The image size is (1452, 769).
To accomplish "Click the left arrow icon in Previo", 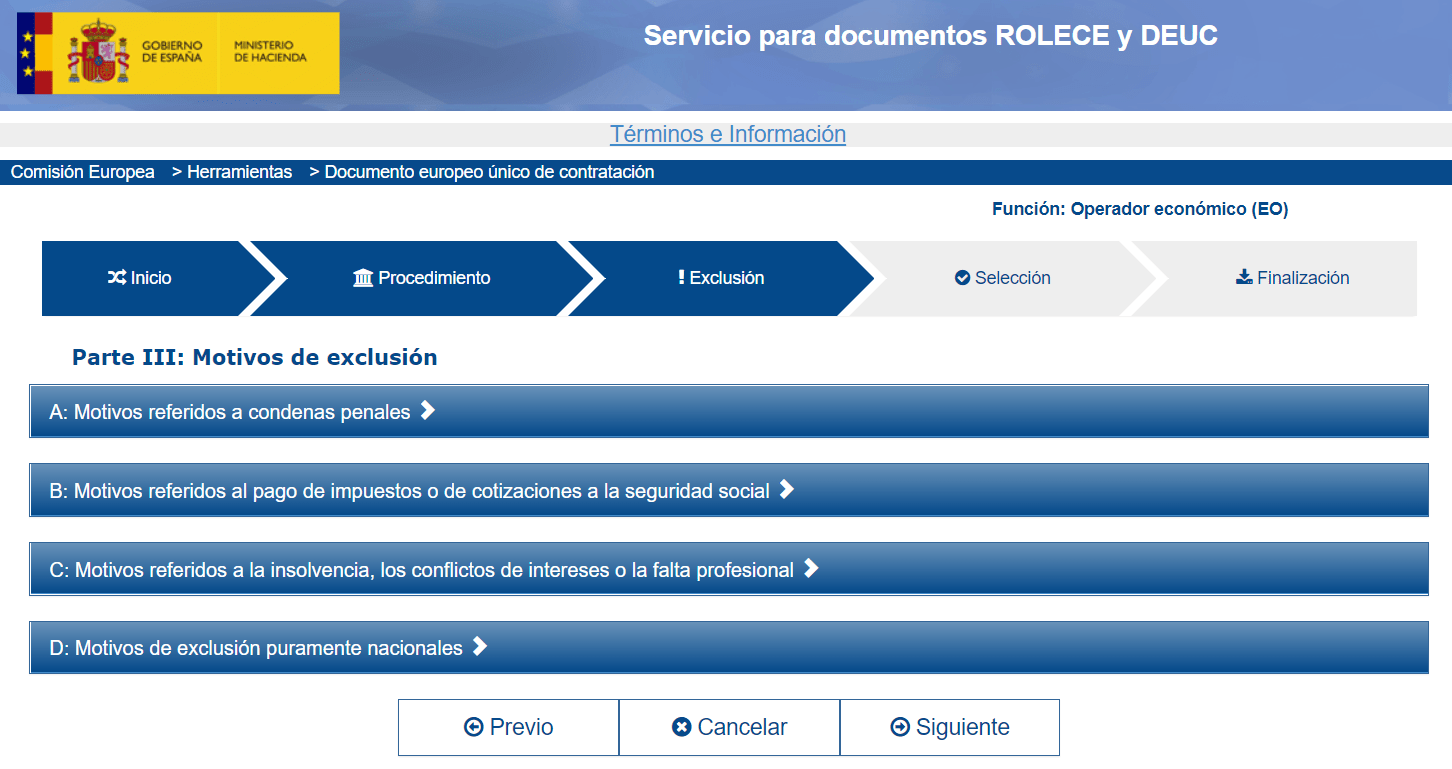I will [474, 727].
